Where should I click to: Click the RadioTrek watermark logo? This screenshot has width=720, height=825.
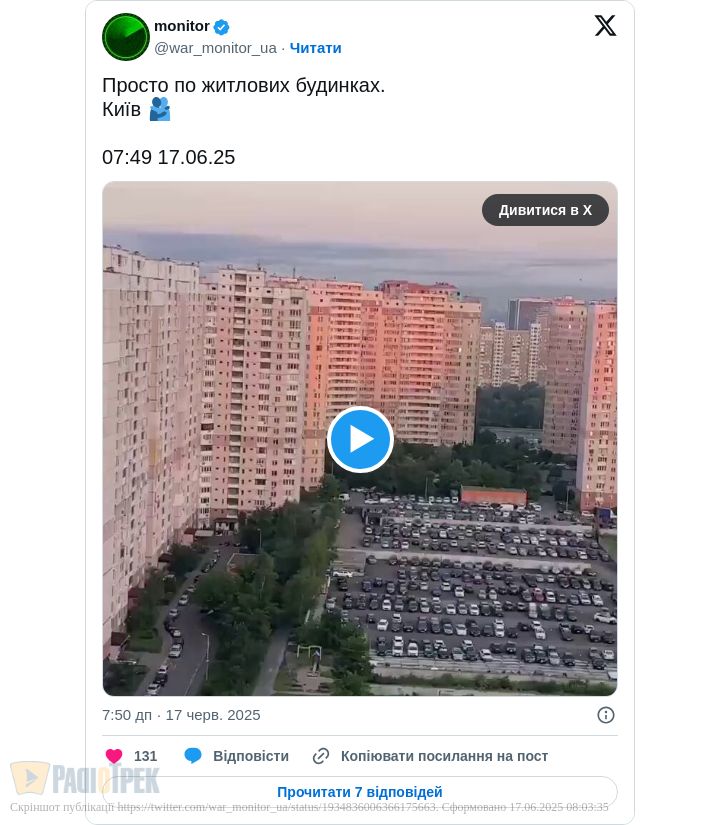pos(85,778)
